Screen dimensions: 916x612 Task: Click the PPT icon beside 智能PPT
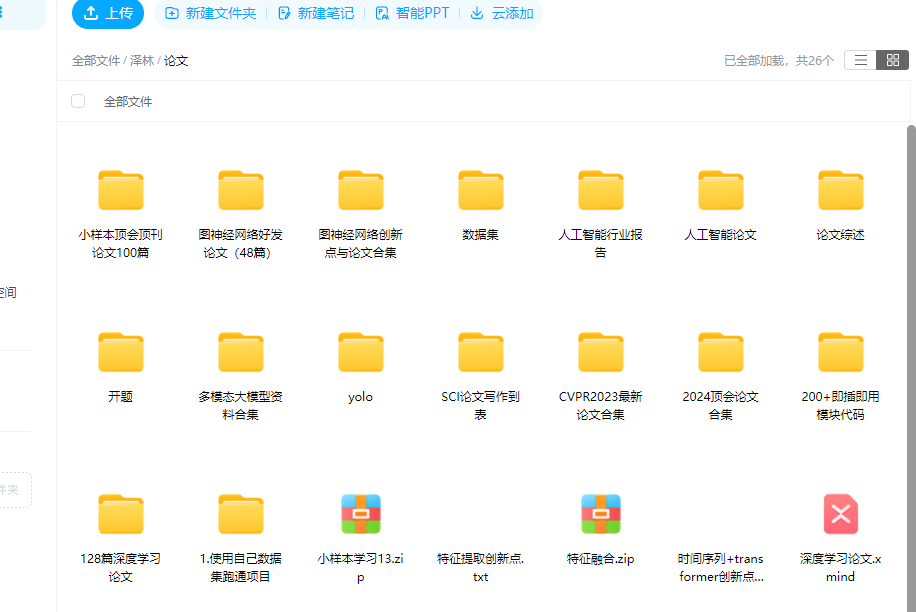click(x=382, y=13)
